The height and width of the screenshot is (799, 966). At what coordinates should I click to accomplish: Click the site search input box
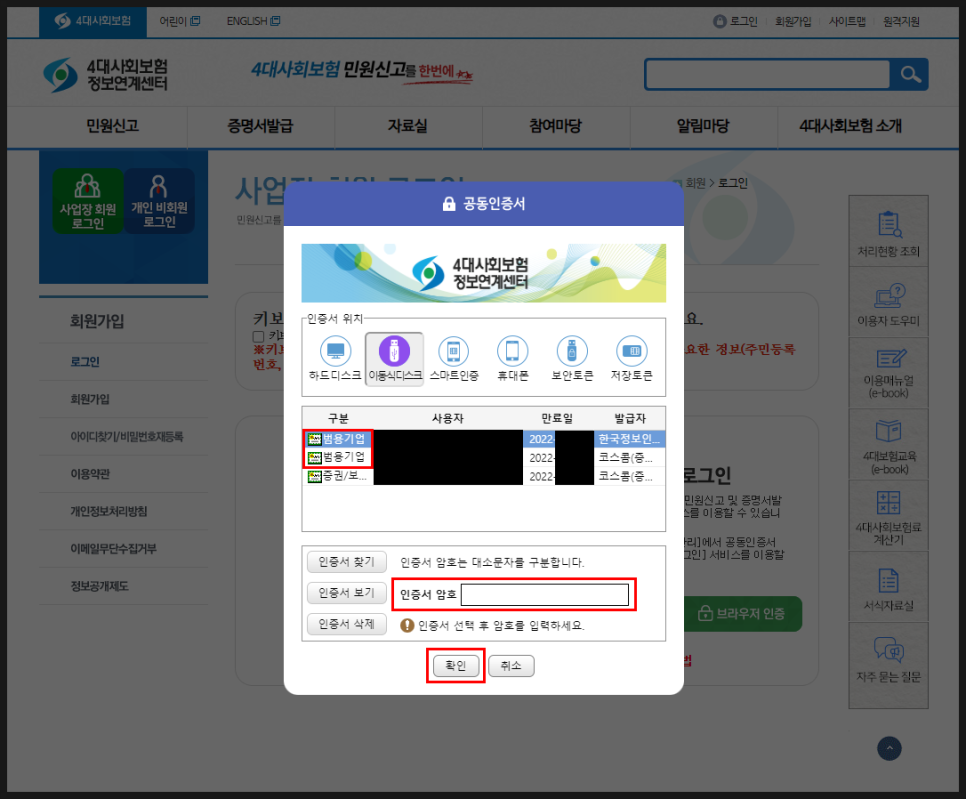point(768,75)
